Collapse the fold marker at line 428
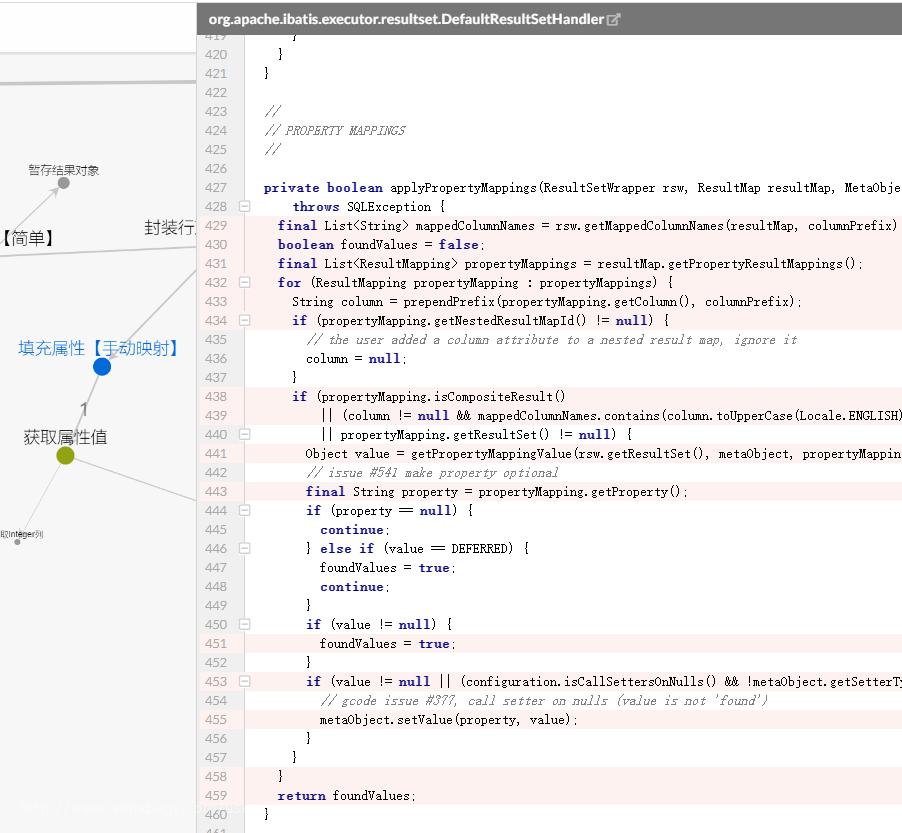 [x=244, y=206]
